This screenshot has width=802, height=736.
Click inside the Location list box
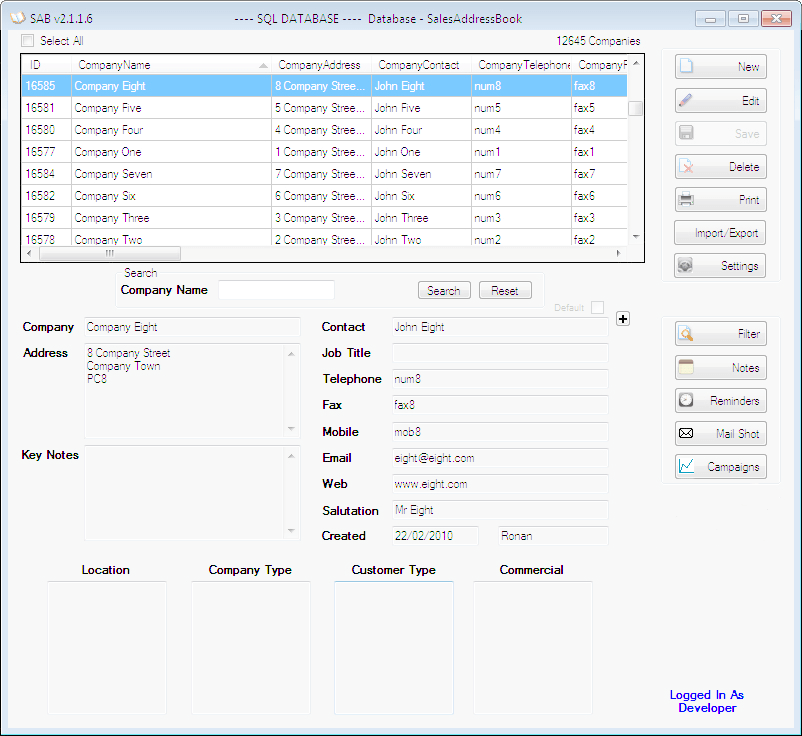tap(107, 648)
